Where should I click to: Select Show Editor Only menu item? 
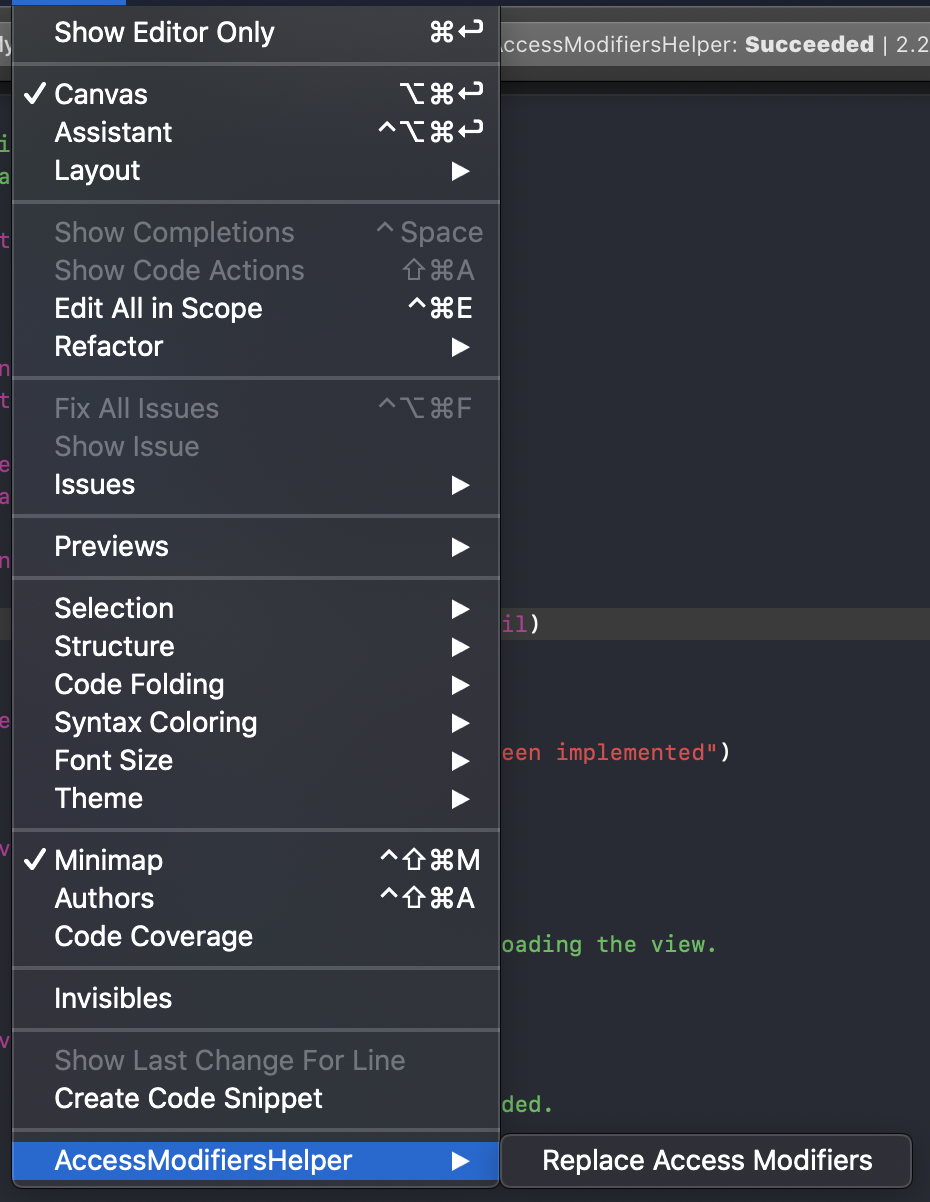point(164,32)
